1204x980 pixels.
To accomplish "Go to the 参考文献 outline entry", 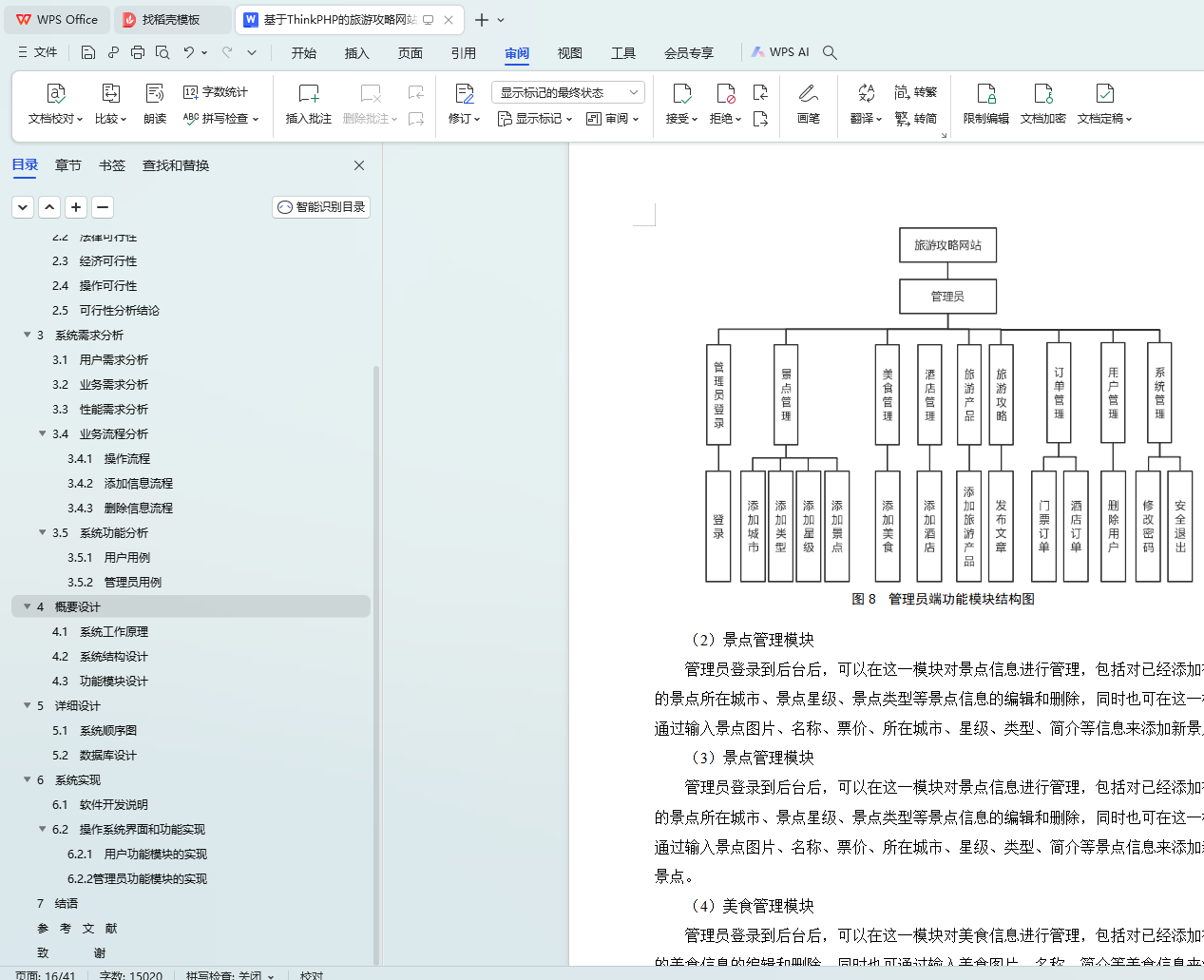I will 77,928.
